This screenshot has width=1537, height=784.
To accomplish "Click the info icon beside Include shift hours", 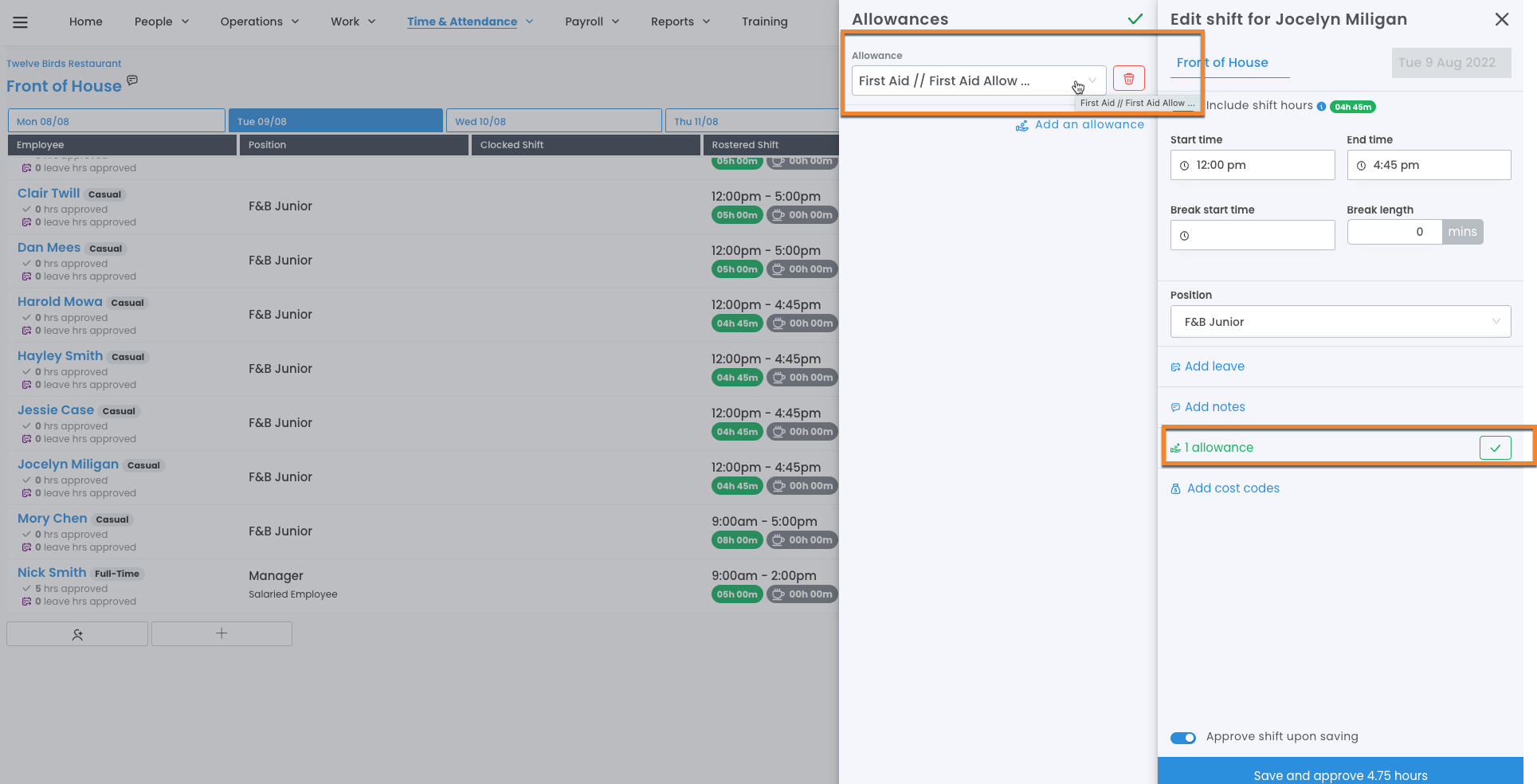I will (1321, 107).
